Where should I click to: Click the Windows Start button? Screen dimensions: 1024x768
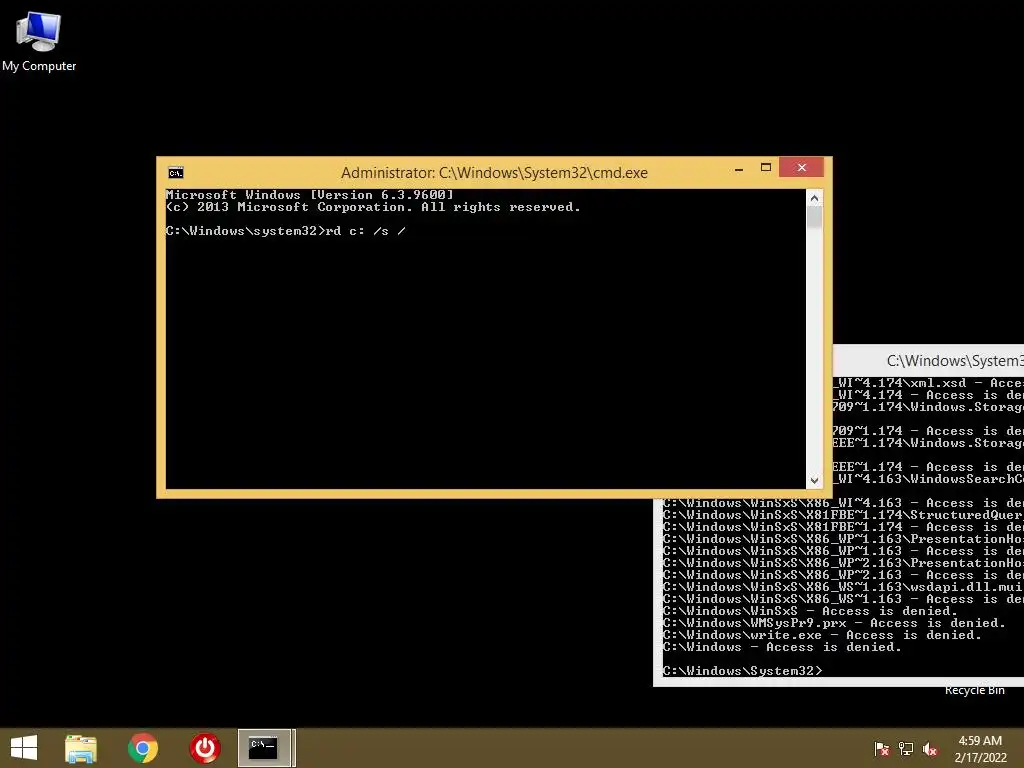(24, 748)
